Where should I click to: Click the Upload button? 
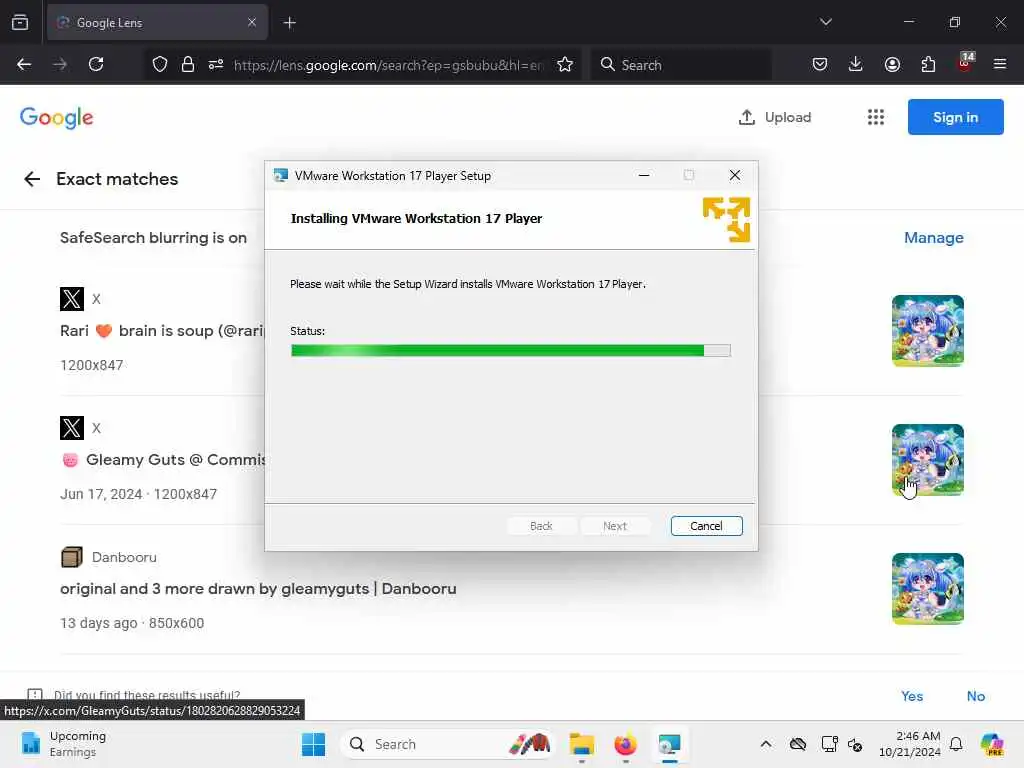(775, 117)
